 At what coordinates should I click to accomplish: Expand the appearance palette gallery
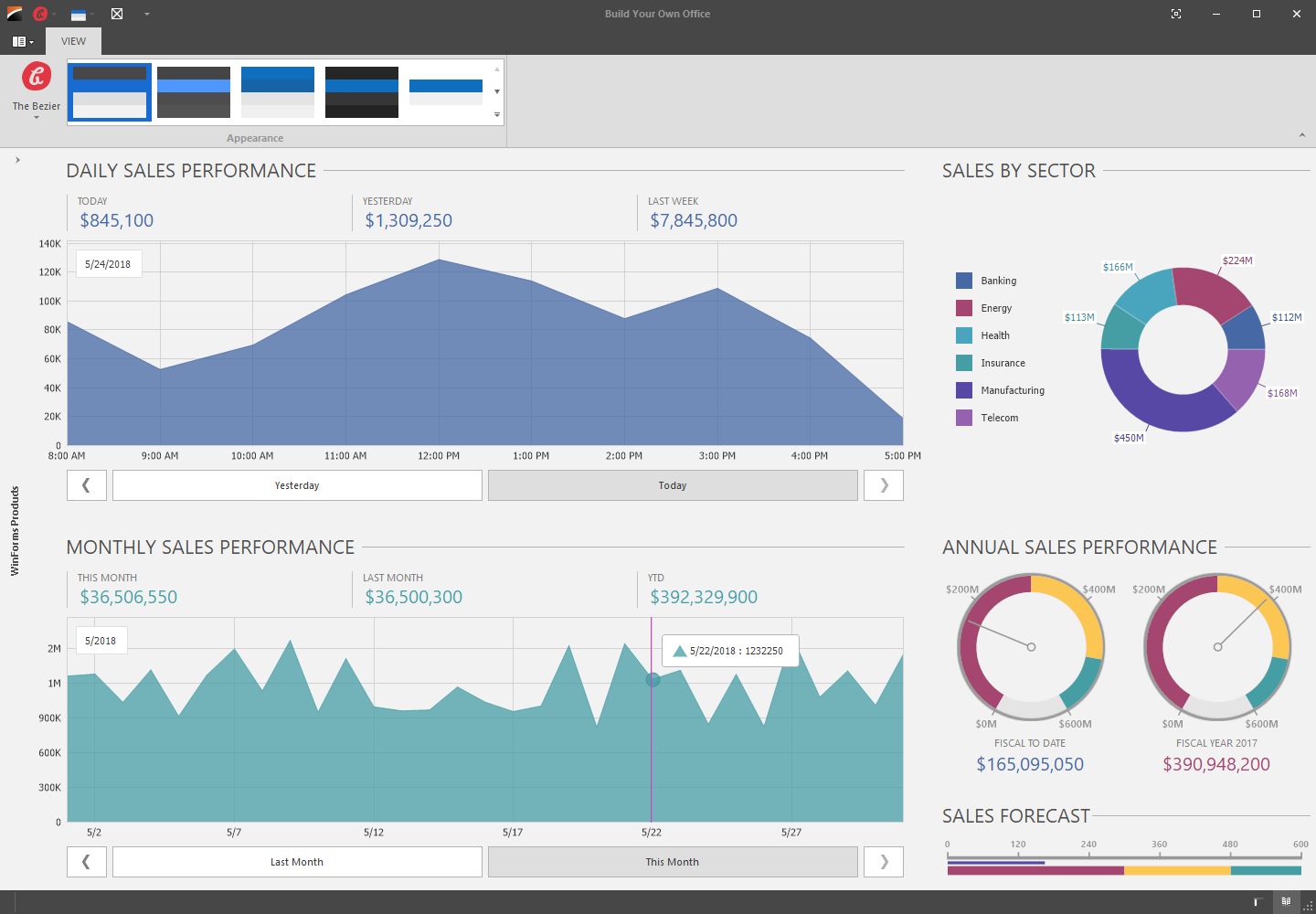[497, 115]
